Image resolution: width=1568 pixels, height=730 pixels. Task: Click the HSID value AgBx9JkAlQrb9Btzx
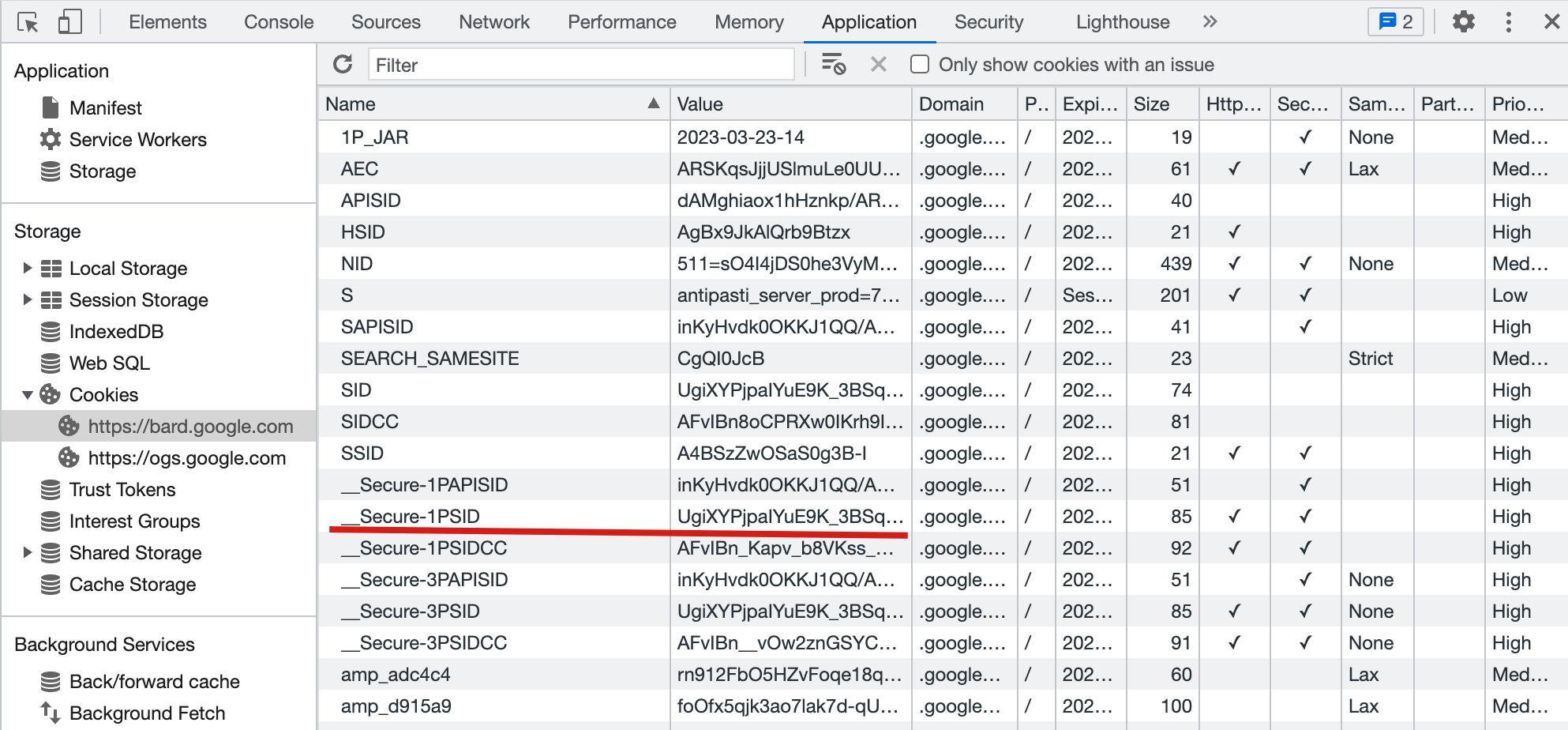point(763,231)
